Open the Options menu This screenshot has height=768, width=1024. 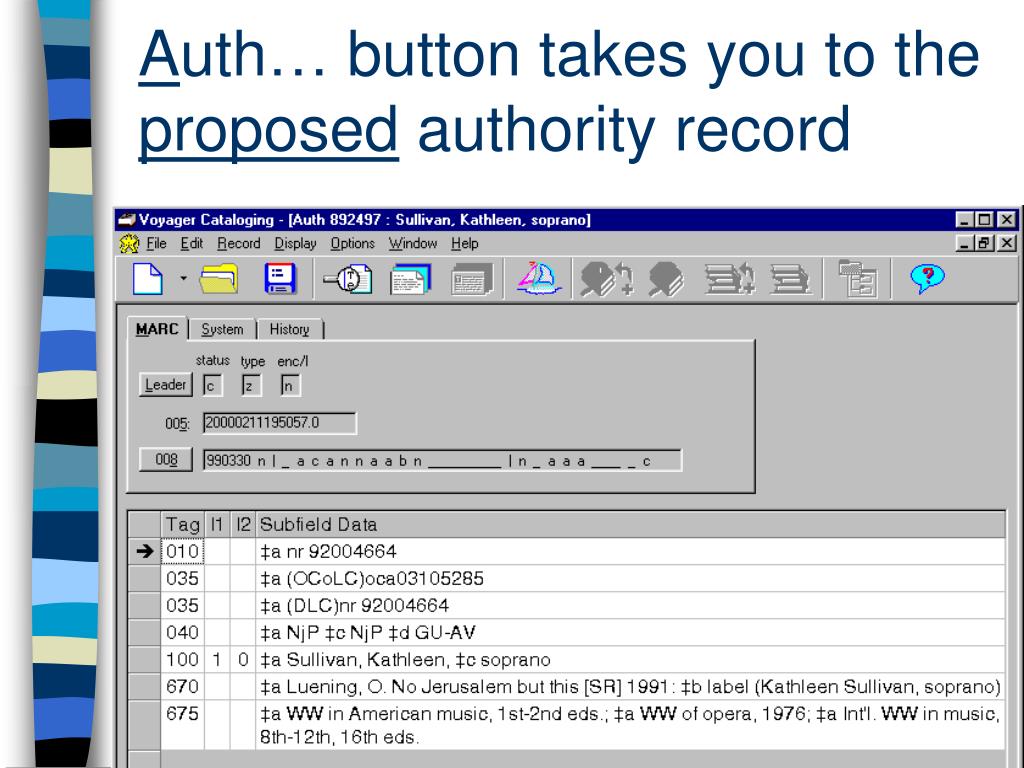[352, 244]
